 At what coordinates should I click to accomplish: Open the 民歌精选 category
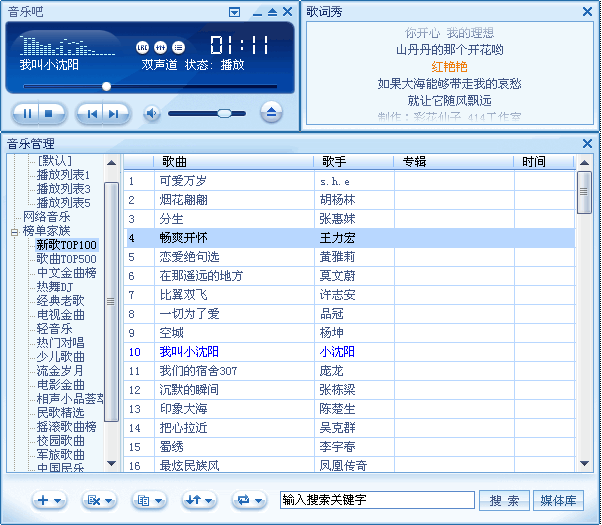[60, 412]
